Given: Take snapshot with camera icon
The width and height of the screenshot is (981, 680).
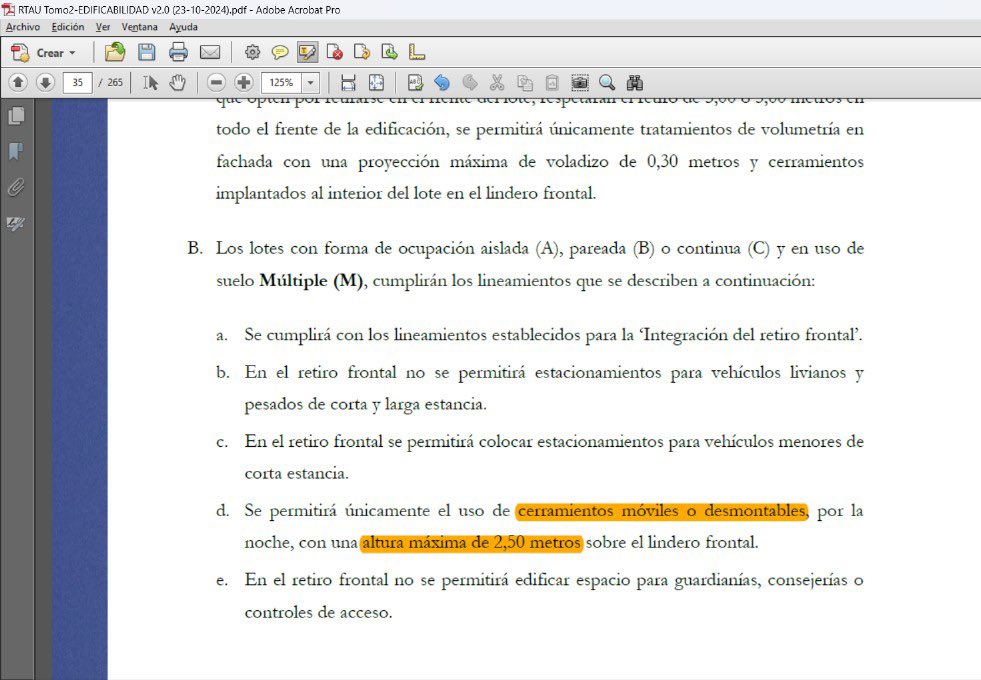Looking at the screenshot, I should pyautogui.click(x=580, y=83).
